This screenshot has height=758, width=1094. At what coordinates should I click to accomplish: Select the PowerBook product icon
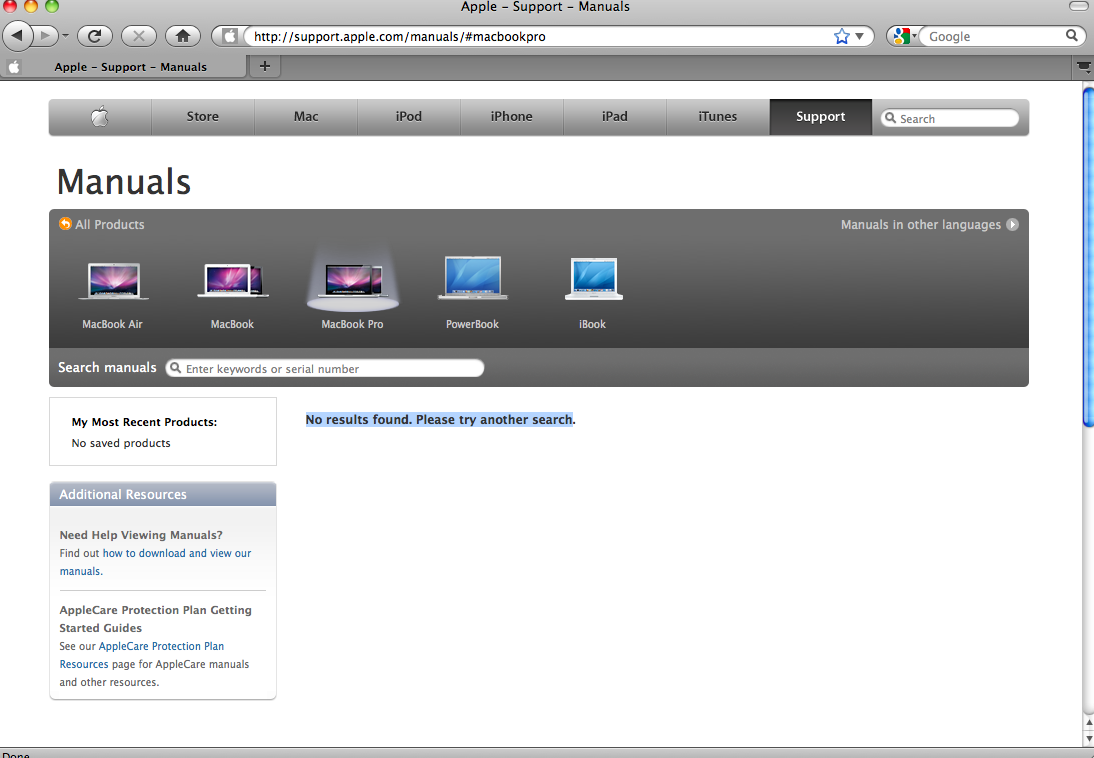pyautogui.click(x=473, y=278)
